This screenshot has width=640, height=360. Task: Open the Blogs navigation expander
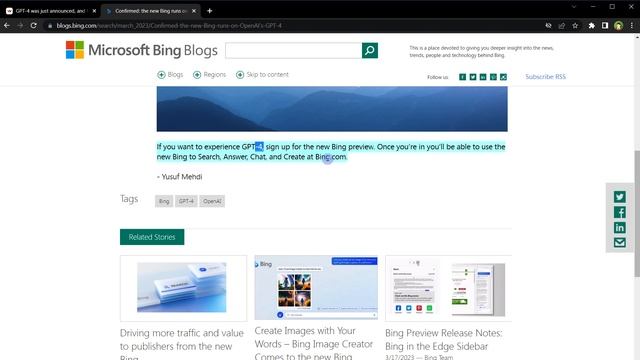click(x=170, y=75)
